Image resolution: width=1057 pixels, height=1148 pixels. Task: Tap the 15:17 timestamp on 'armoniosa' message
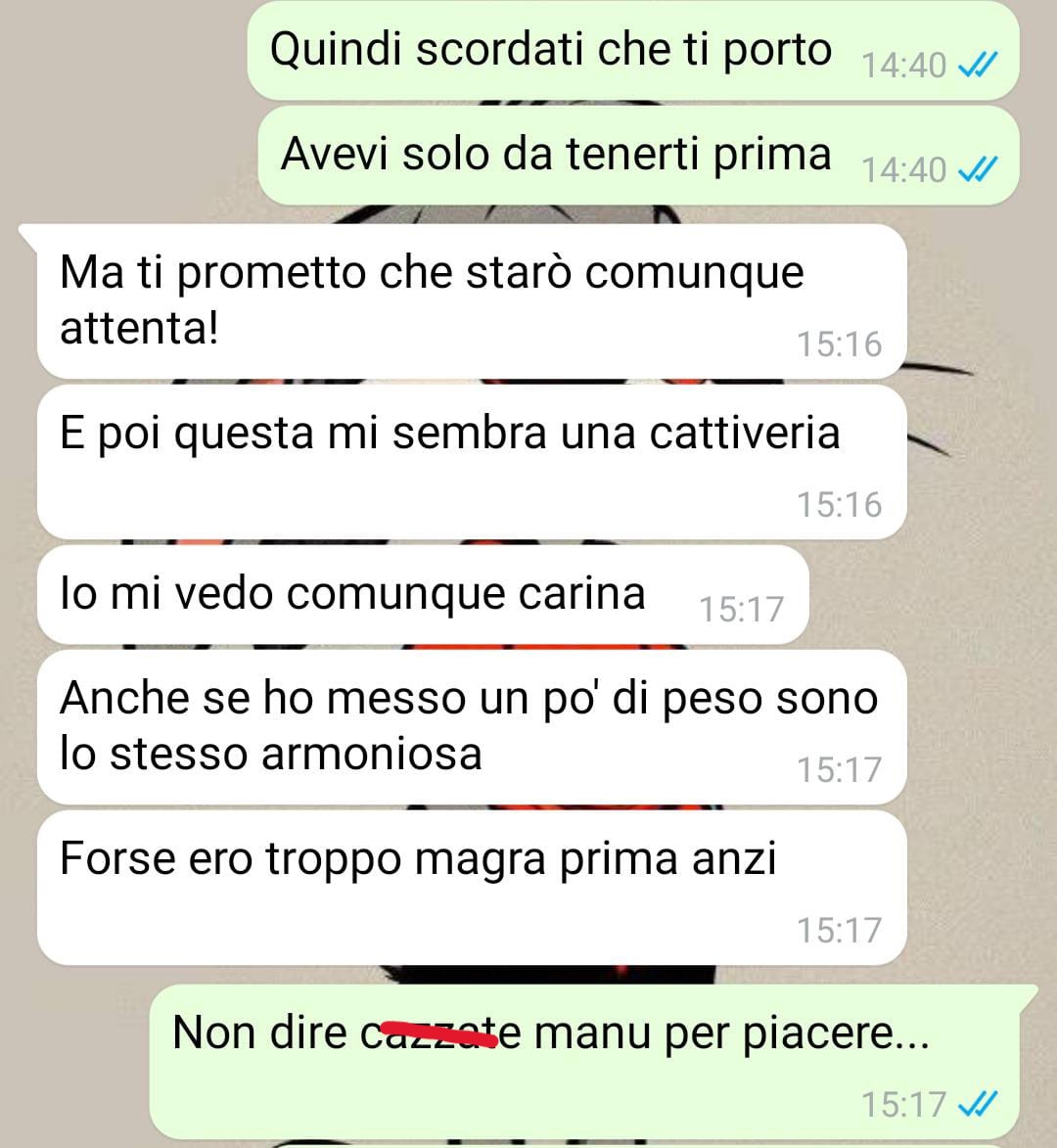[839, 769]
